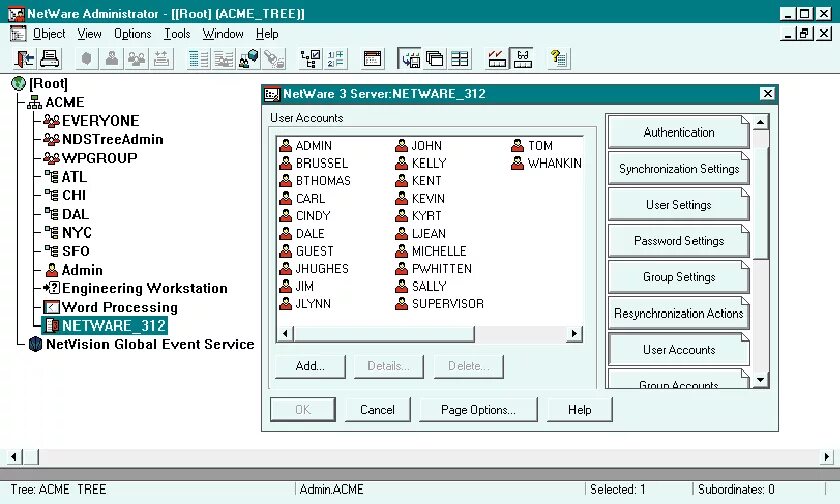Click the ADMIN user account icon
The width and height of the screenshot is (840, 504).
[x=286, y=146]
